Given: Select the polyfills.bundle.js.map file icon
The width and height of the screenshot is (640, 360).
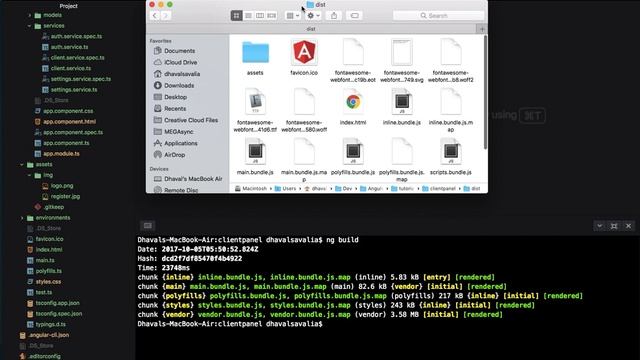Looking at the screenshot, I should 402,151.
